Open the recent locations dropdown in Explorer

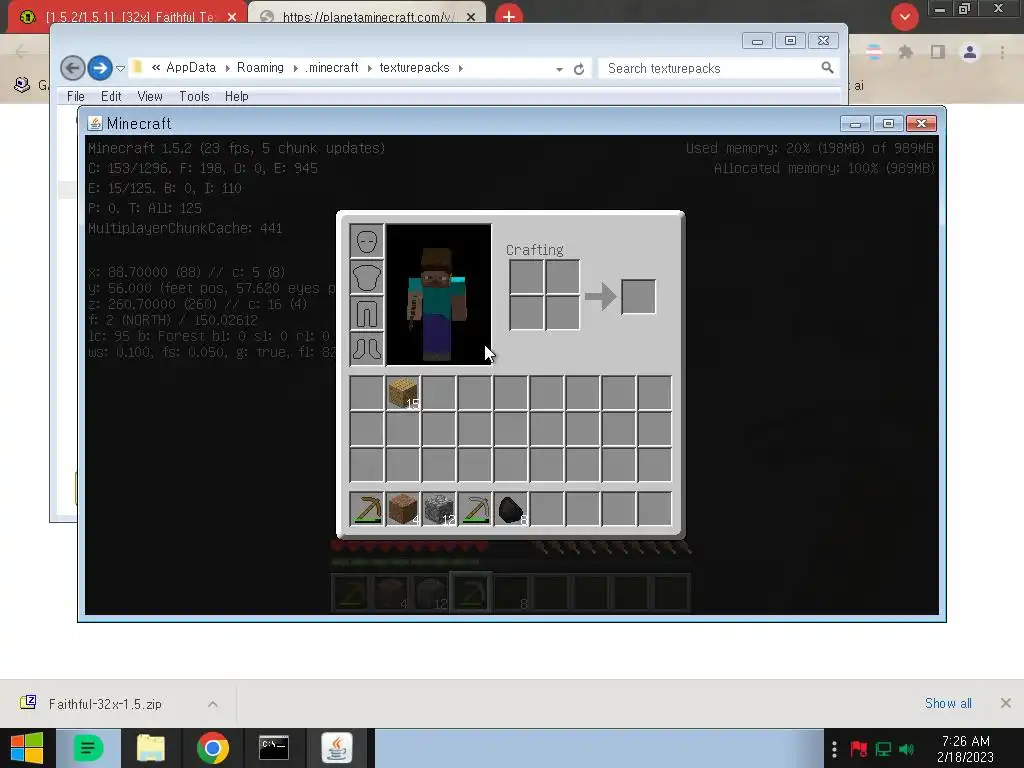click(120, 68)
